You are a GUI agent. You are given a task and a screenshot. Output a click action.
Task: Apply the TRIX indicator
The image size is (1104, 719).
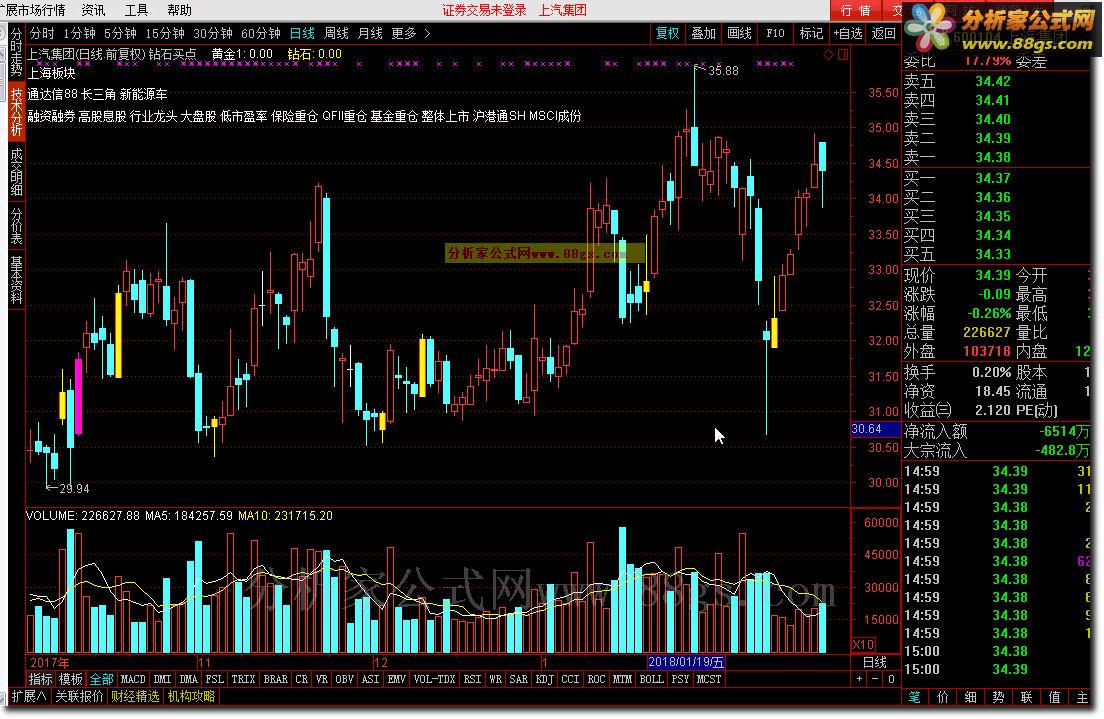pyautogui.click(x=243, y=679)
